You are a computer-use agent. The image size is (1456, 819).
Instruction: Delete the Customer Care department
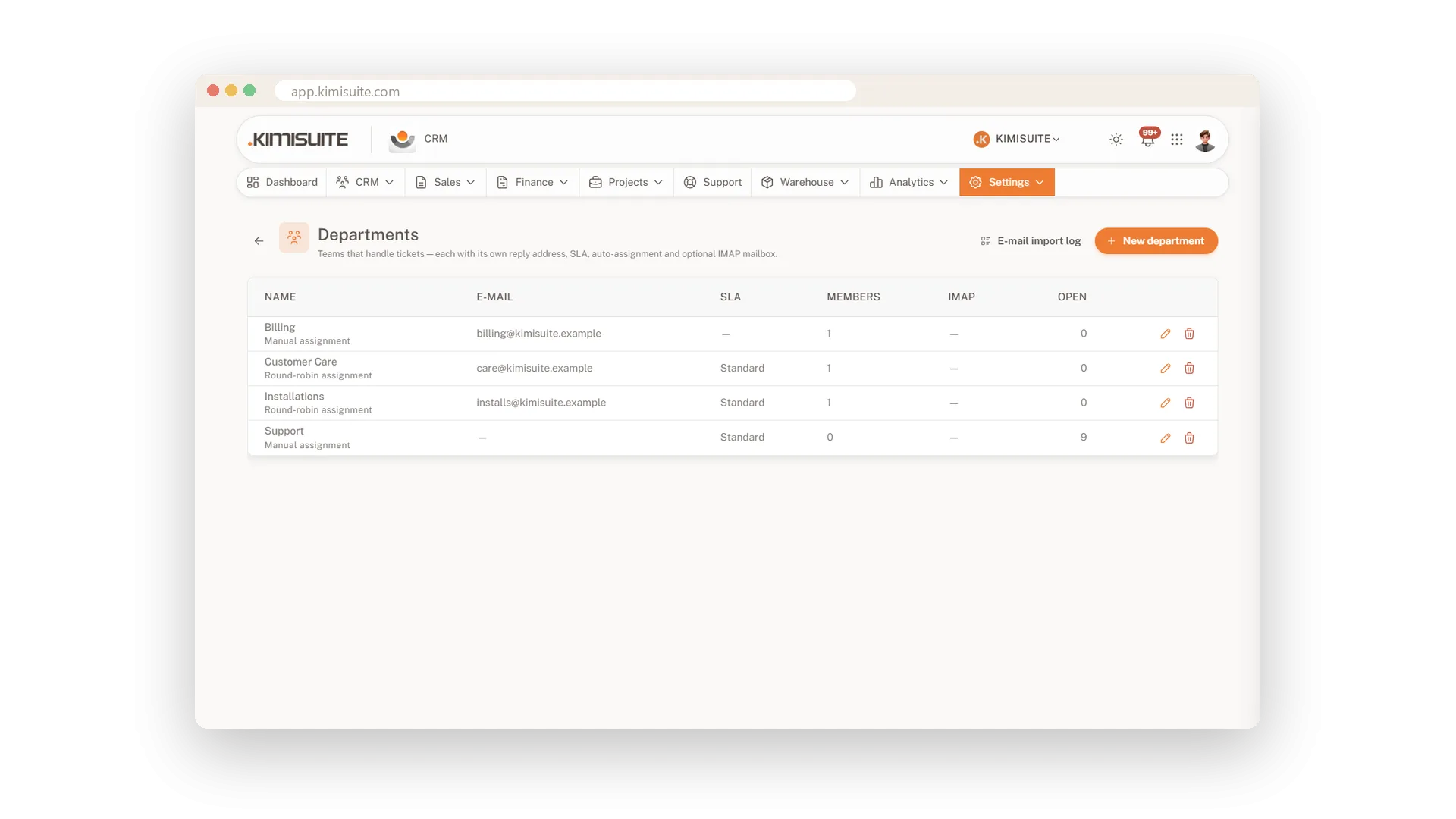coord(1189,369)
